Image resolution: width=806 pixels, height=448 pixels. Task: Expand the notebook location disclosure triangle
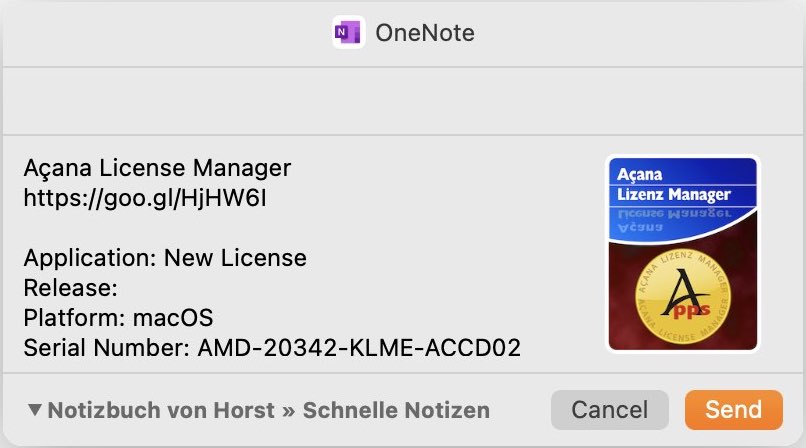pos(34,409)
